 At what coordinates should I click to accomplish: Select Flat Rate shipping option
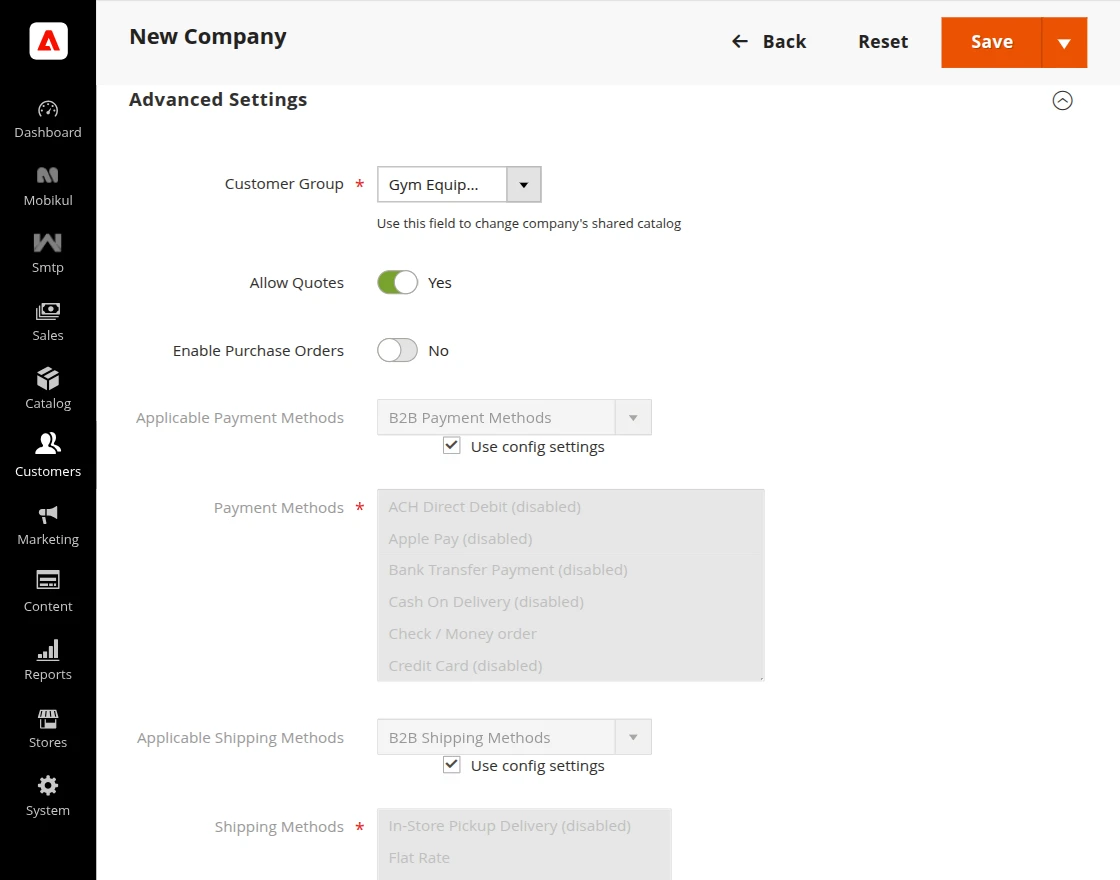[524, 858]
